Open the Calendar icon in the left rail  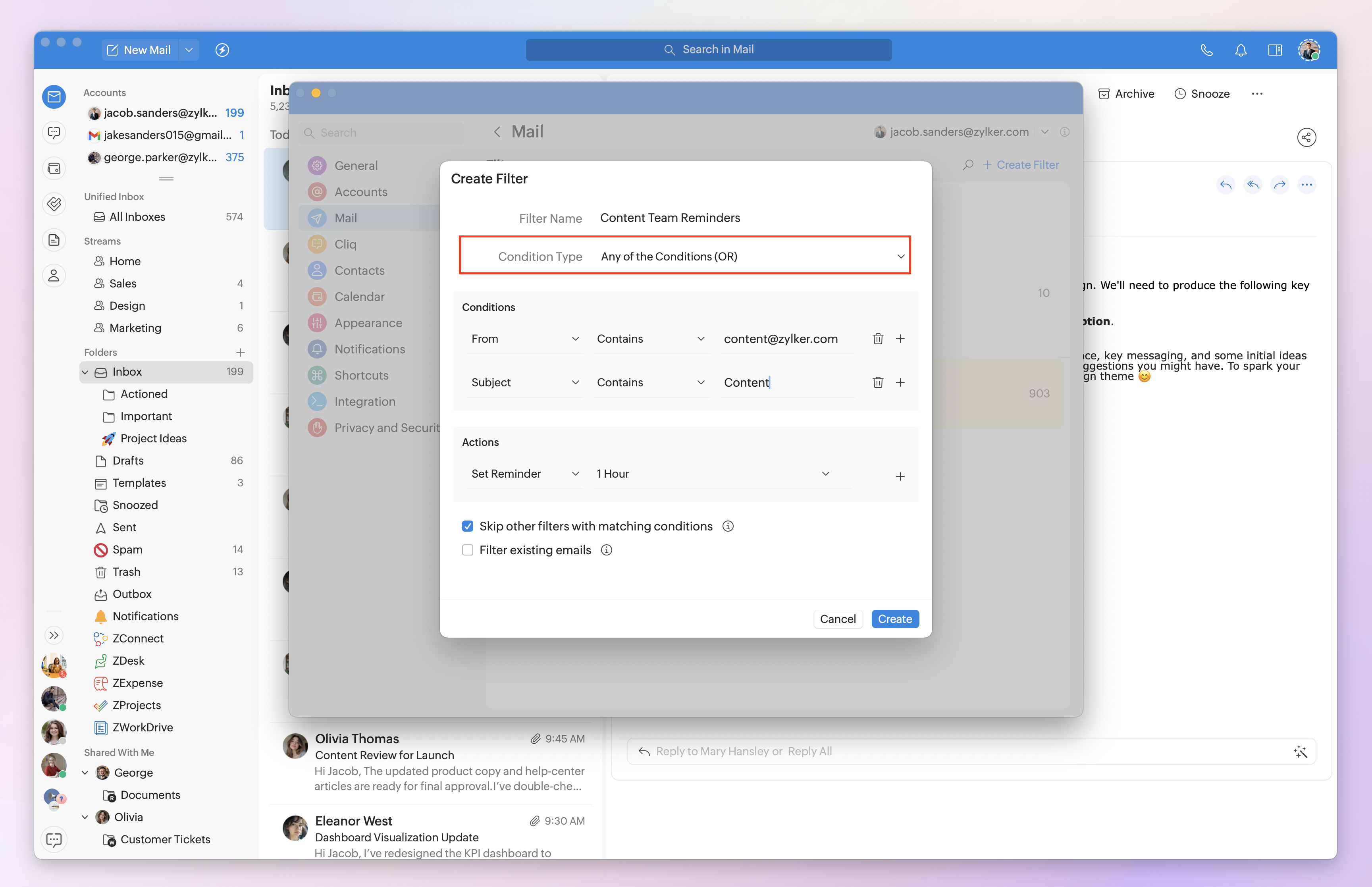coord(54,168)
